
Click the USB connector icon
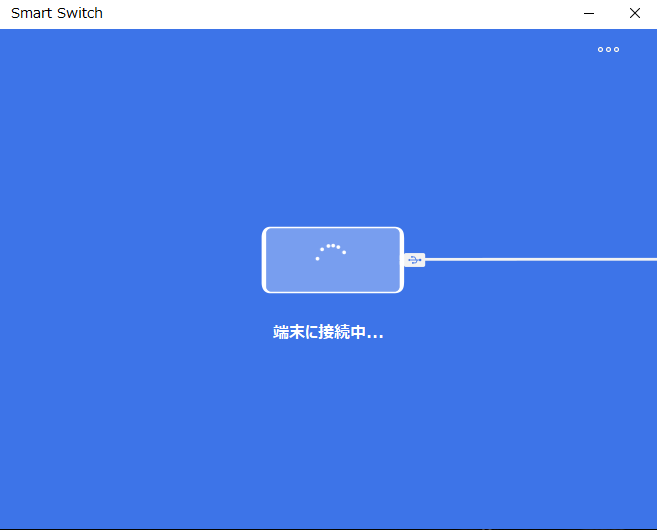(414, 260)
